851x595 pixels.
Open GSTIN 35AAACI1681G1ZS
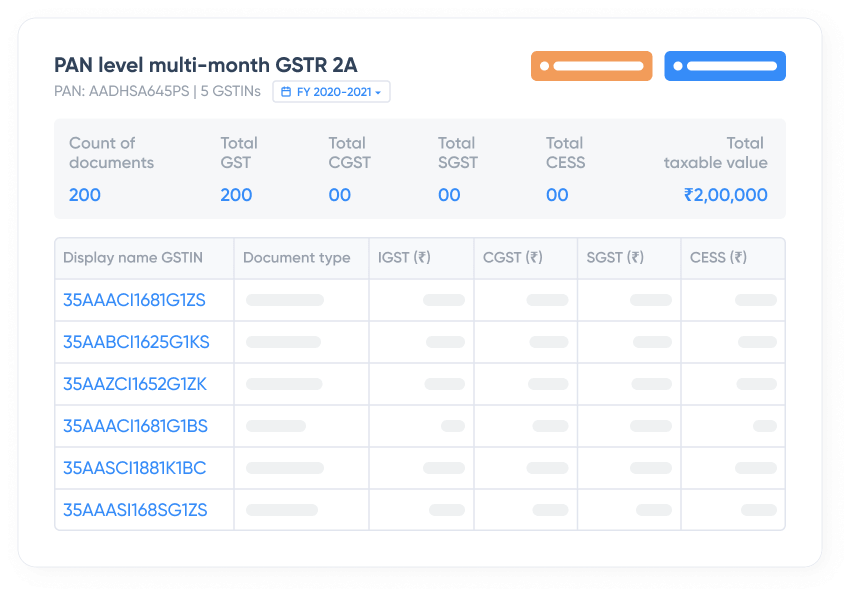pyautogui.click(x=134, y=300)
